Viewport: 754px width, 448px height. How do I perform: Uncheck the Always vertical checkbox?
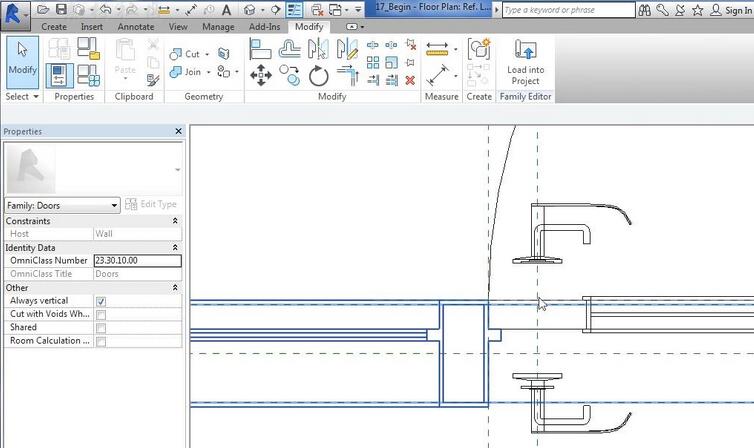[x=101, y=301]
